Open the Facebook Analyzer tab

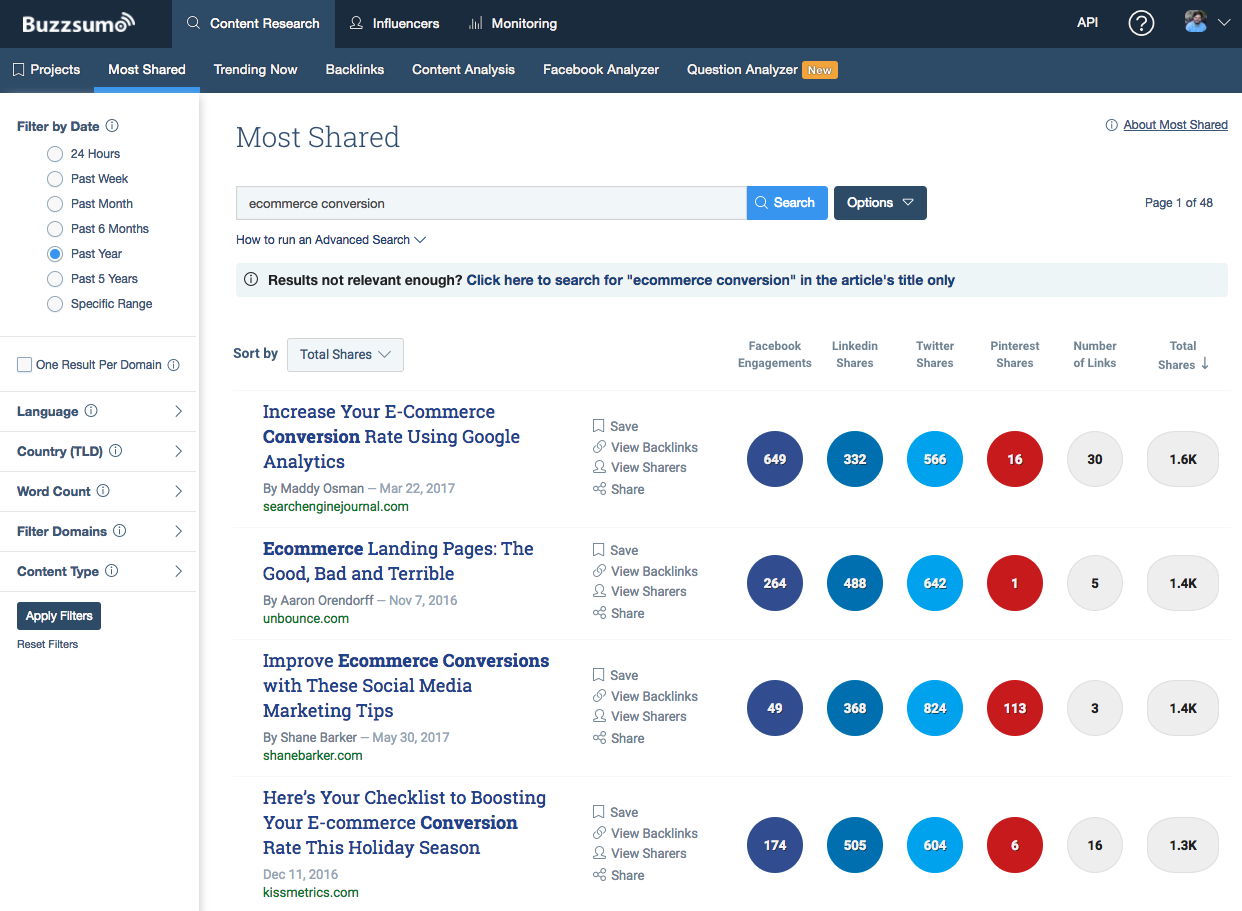point(601,70)
